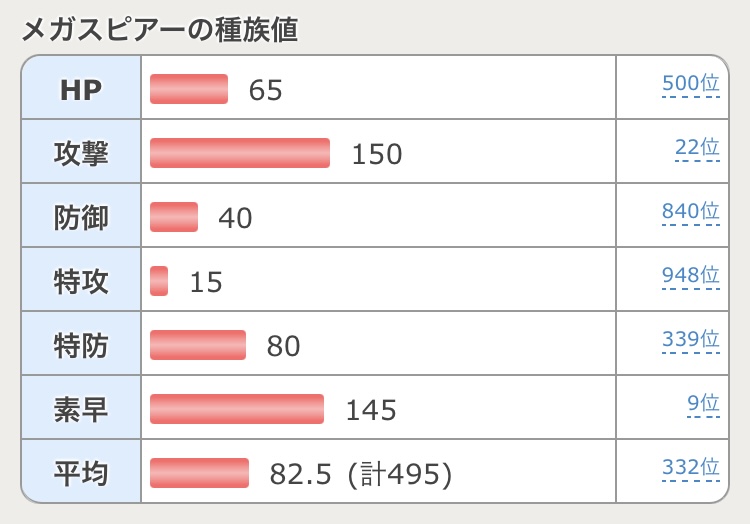The height and width of the screenshot is (524, 750).
Task: Click the attack value 150
Action: (x=377, y=154)
